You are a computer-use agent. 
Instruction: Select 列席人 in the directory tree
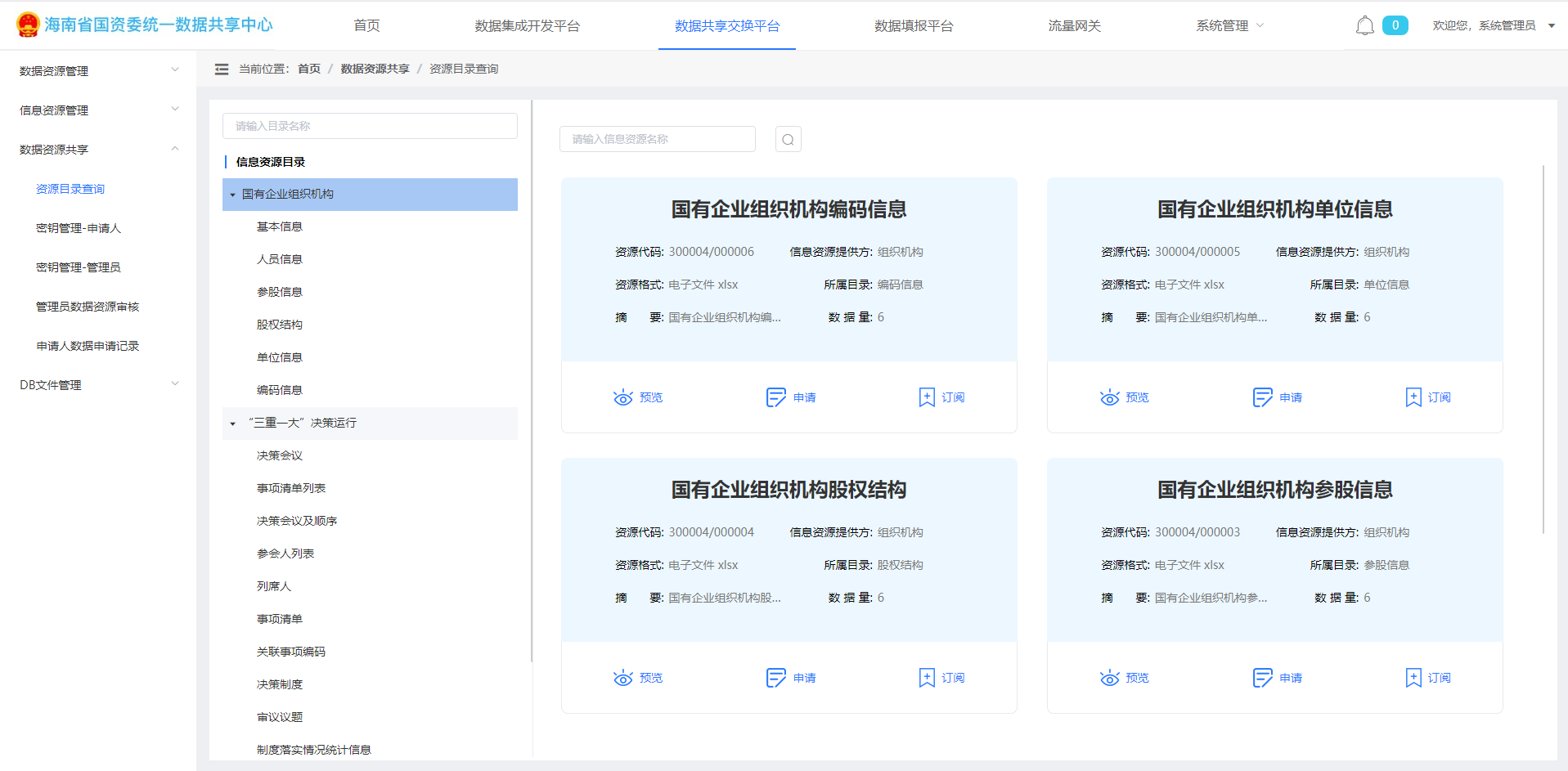tap(274, 586)
